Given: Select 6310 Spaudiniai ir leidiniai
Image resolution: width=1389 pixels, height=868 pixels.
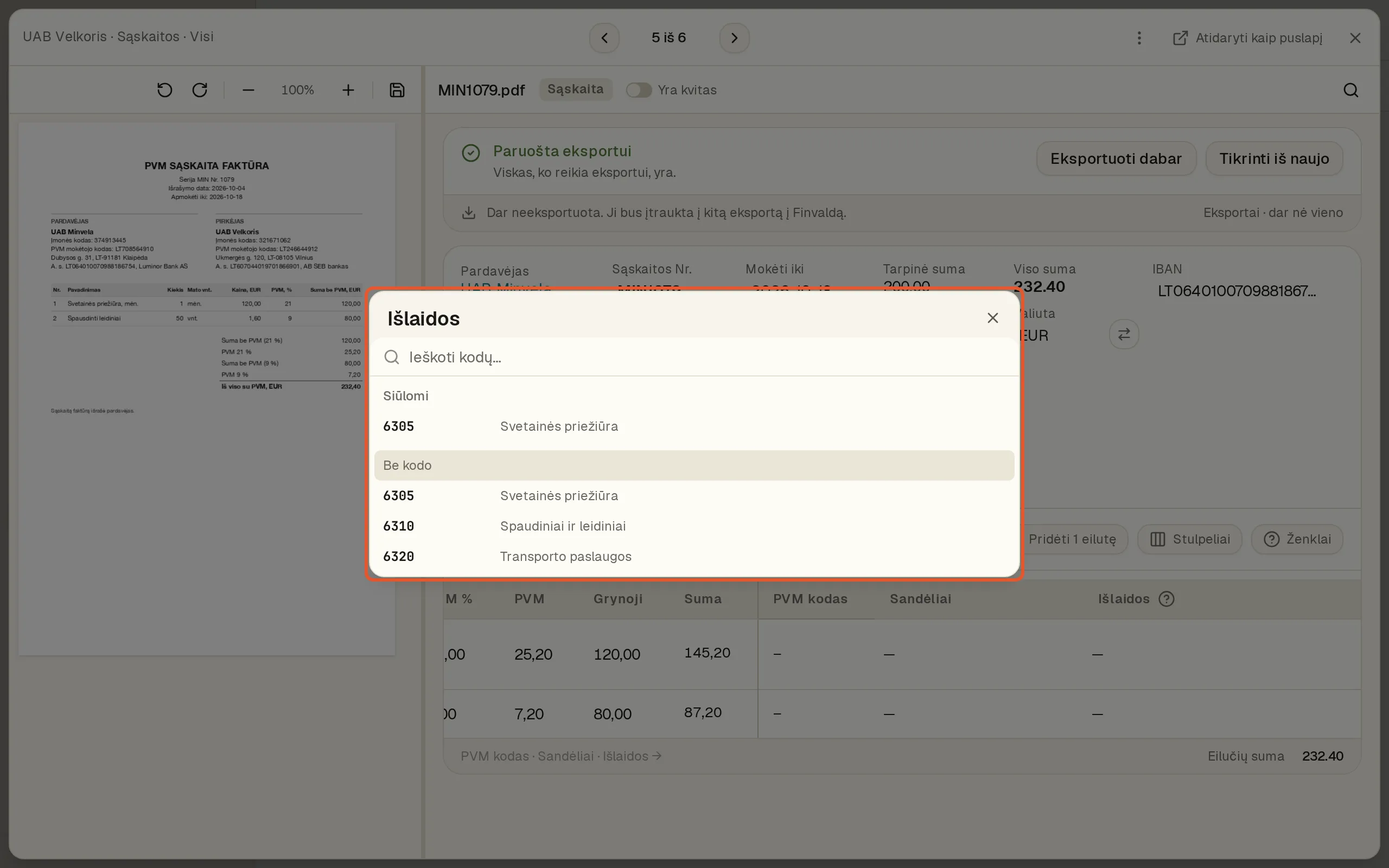Looking at the screenshot, I should click(694, 526).
